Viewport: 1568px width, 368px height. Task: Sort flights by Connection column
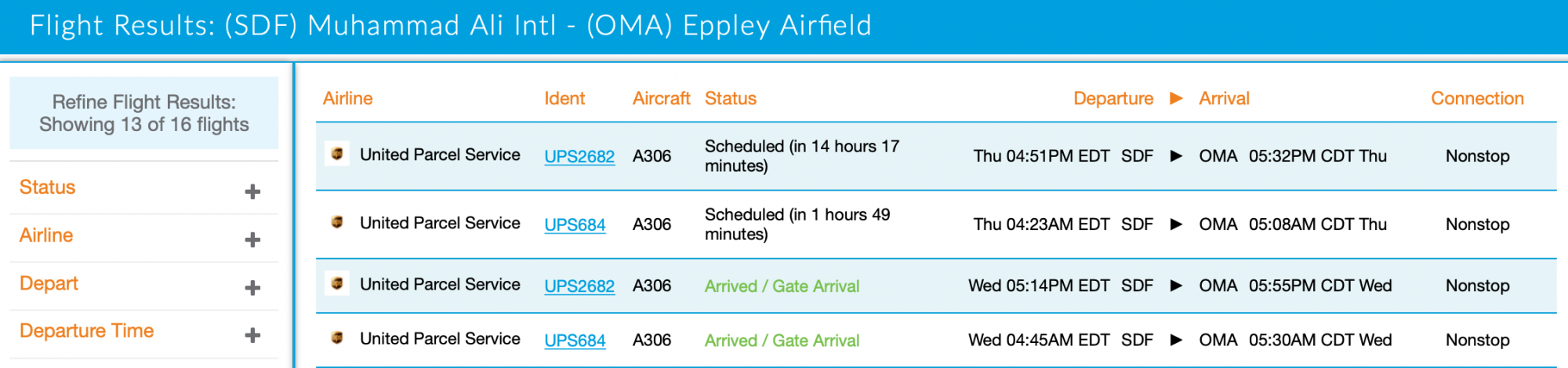coord(1477,98)
